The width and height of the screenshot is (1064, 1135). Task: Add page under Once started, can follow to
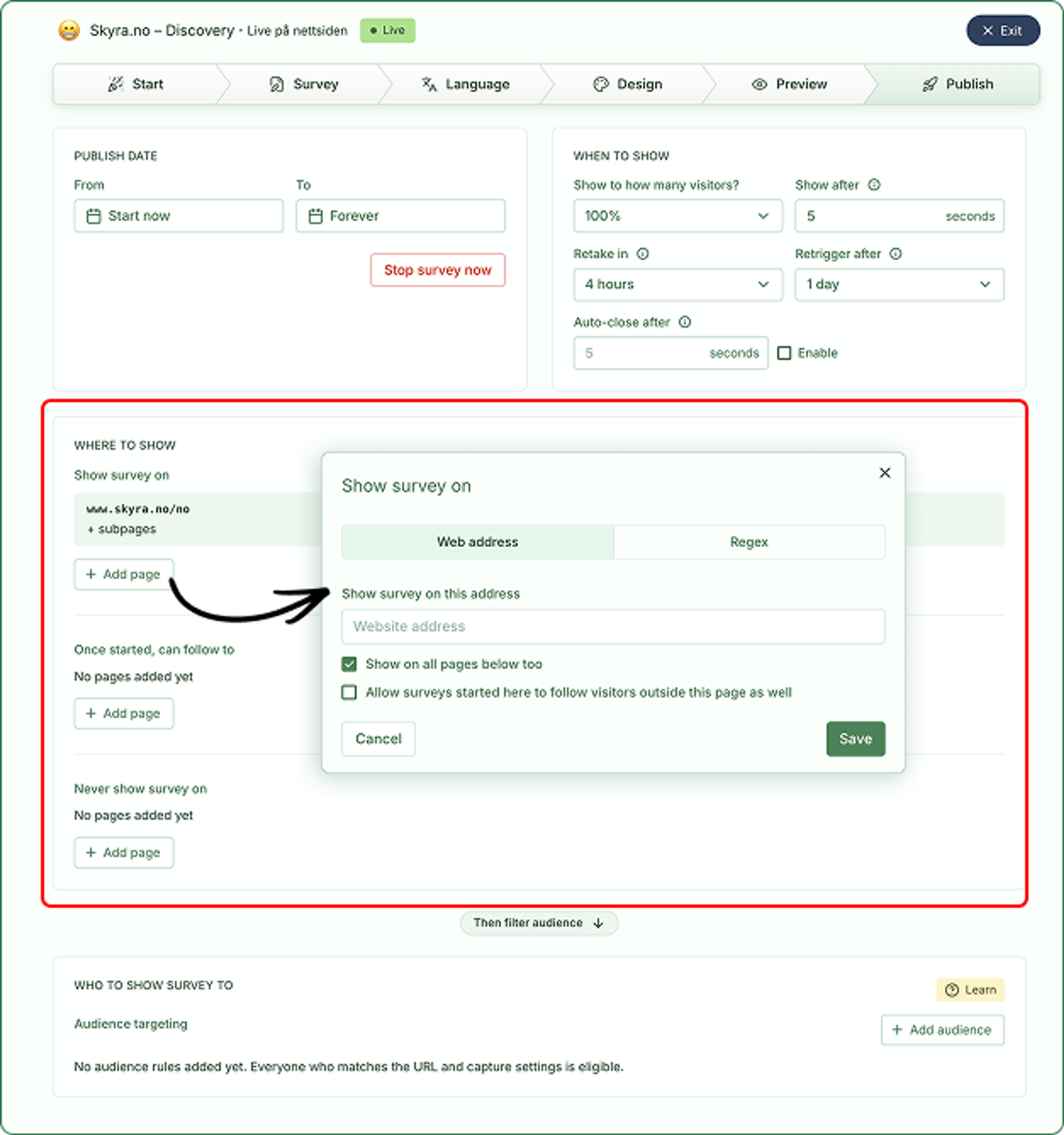pos(124,714)
